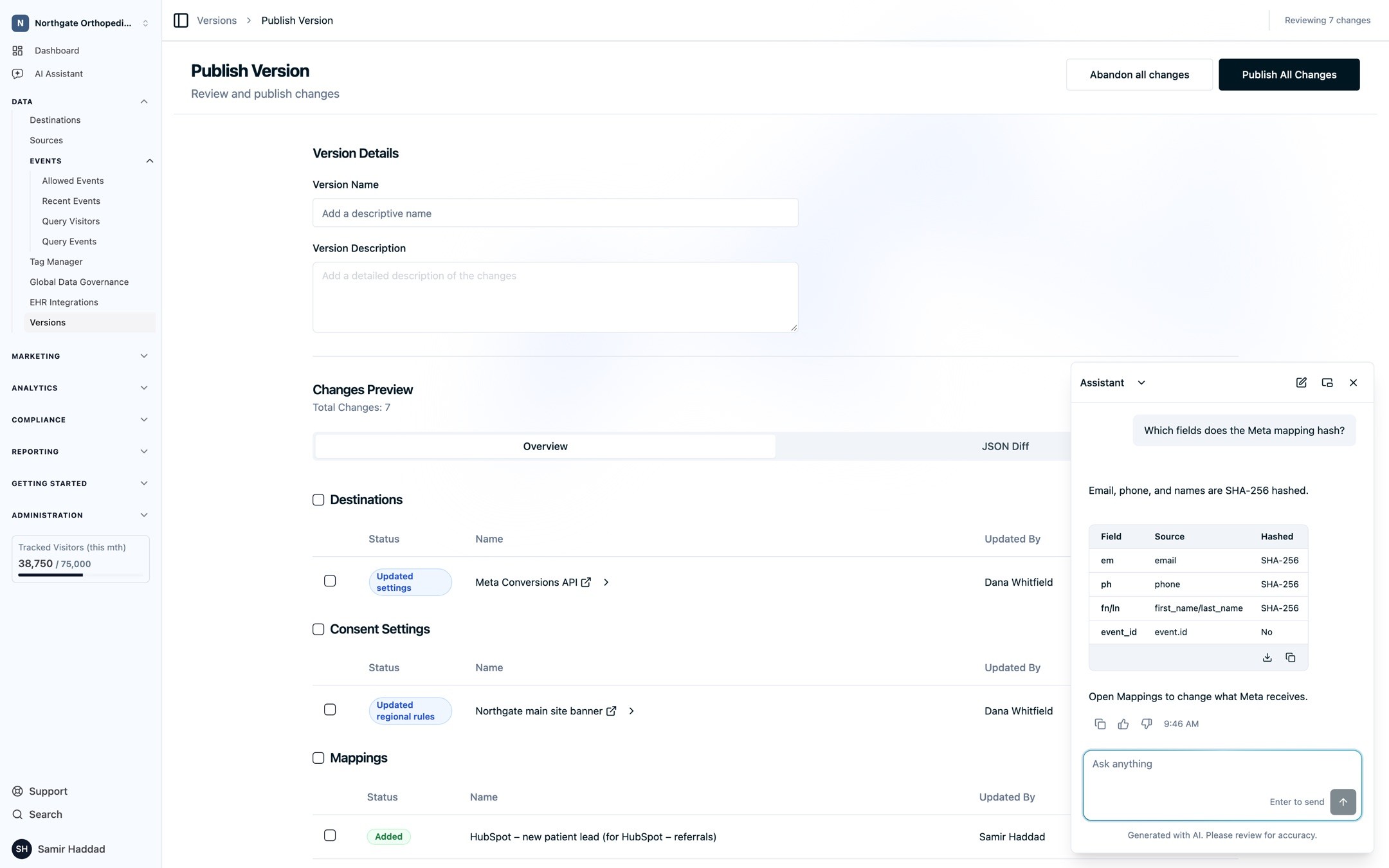
Task: Pop out the Assistant window icon
Action: tap(1327, 383)
